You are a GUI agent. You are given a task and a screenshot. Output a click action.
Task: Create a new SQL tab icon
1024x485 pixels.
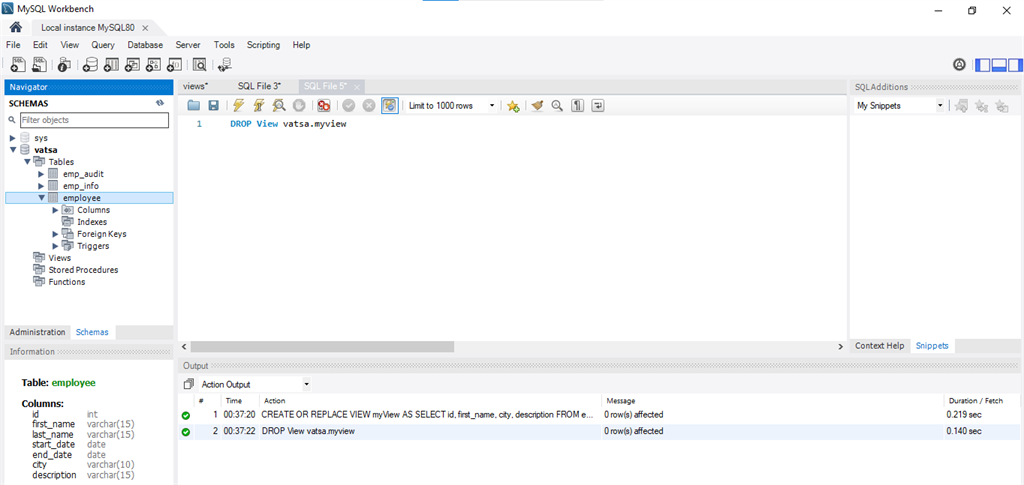pos(18,64)
